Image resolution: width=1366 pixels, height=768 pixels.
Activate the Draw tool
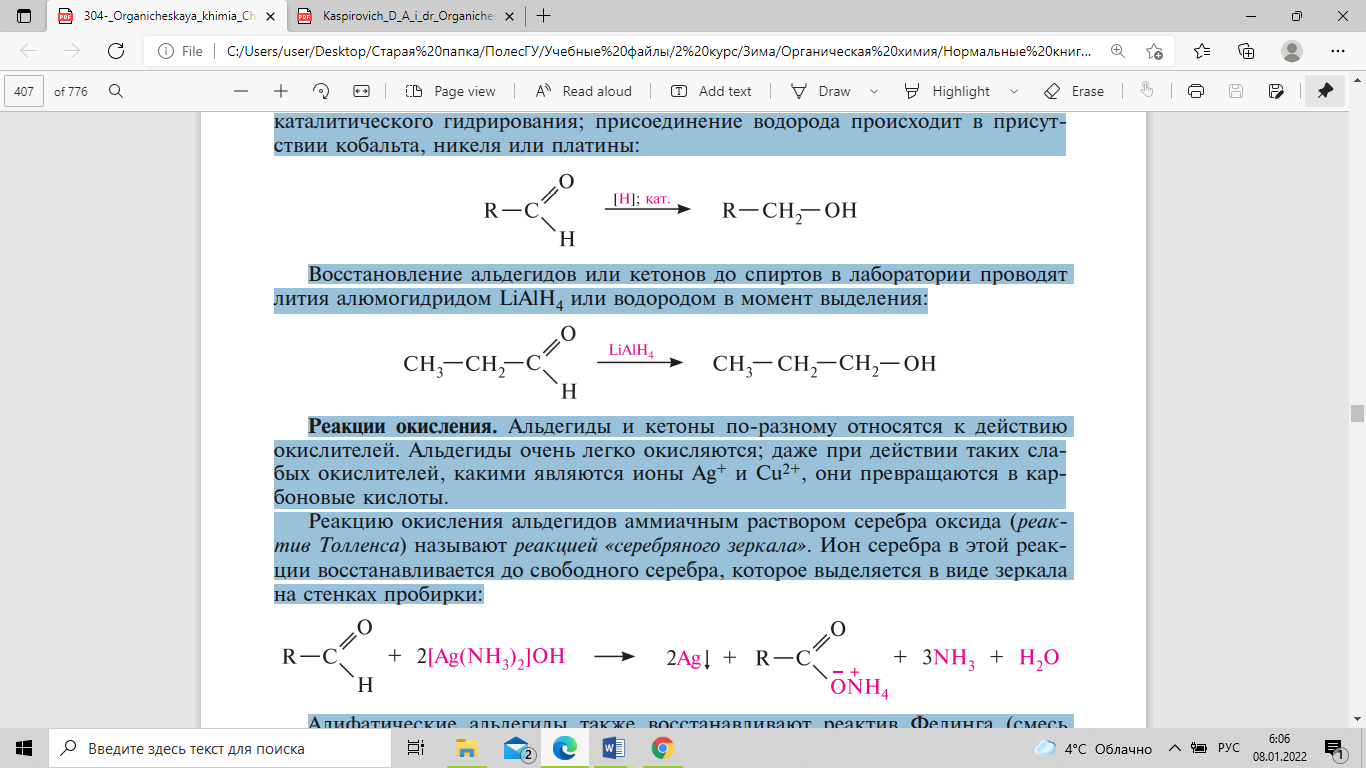[820, 91]
